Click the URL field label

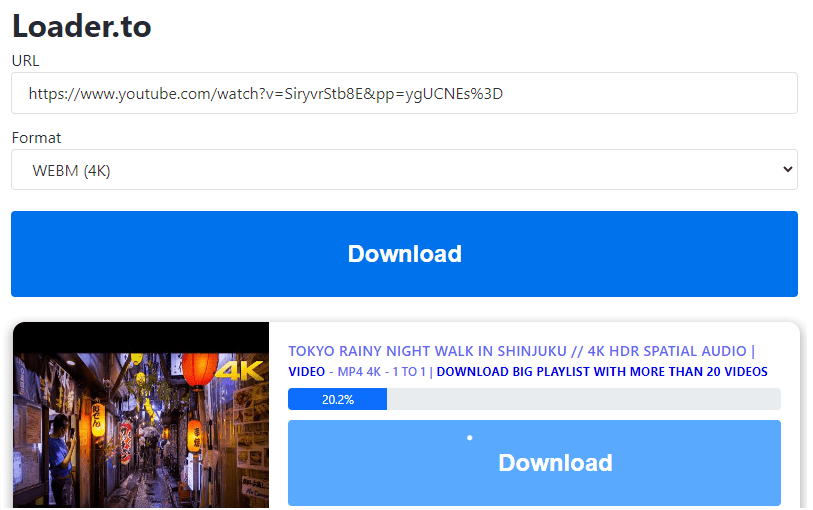pyautogui.click(x=25, y=60)
